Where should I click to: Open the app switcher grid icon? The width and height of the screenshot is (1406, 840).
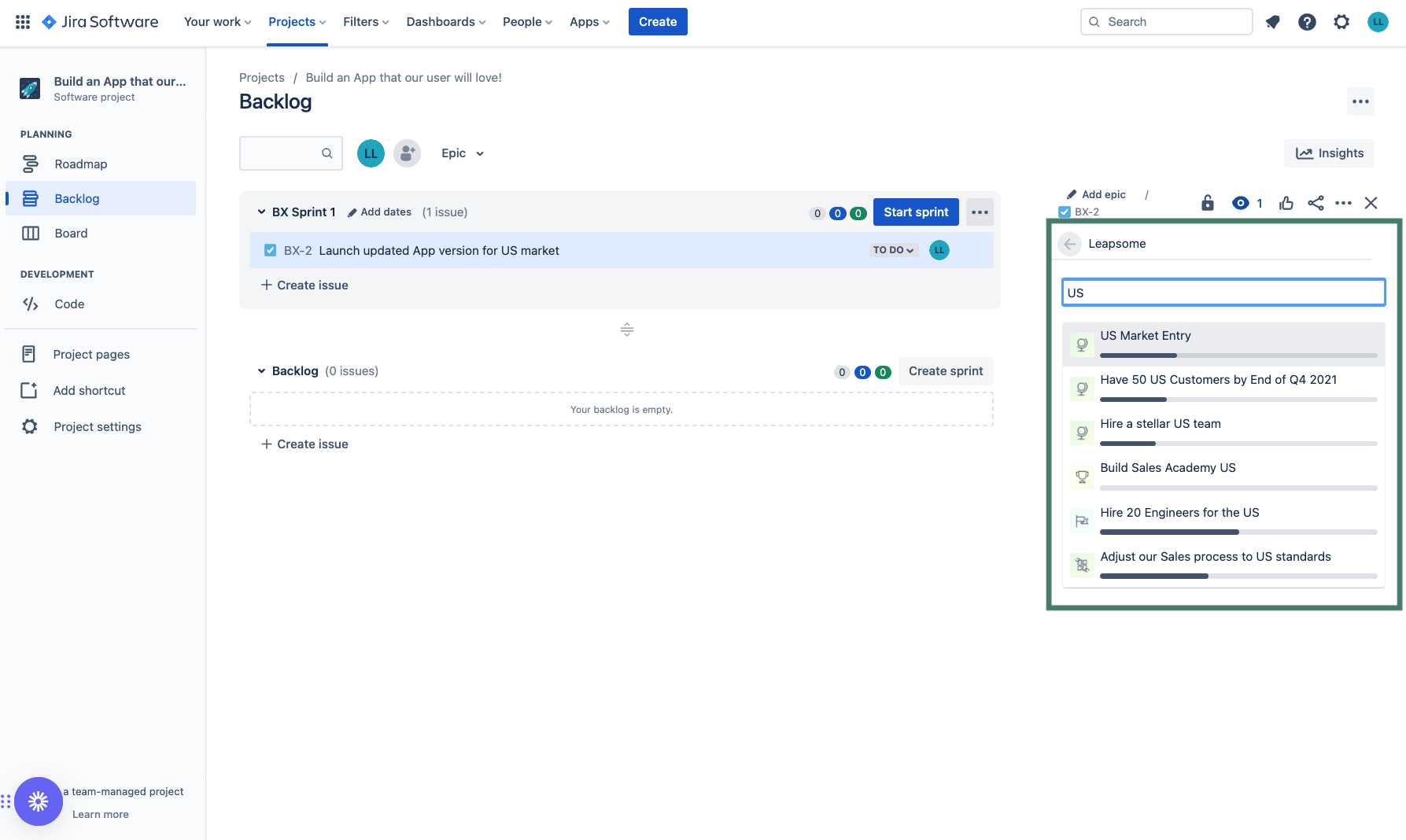point(23,22)
